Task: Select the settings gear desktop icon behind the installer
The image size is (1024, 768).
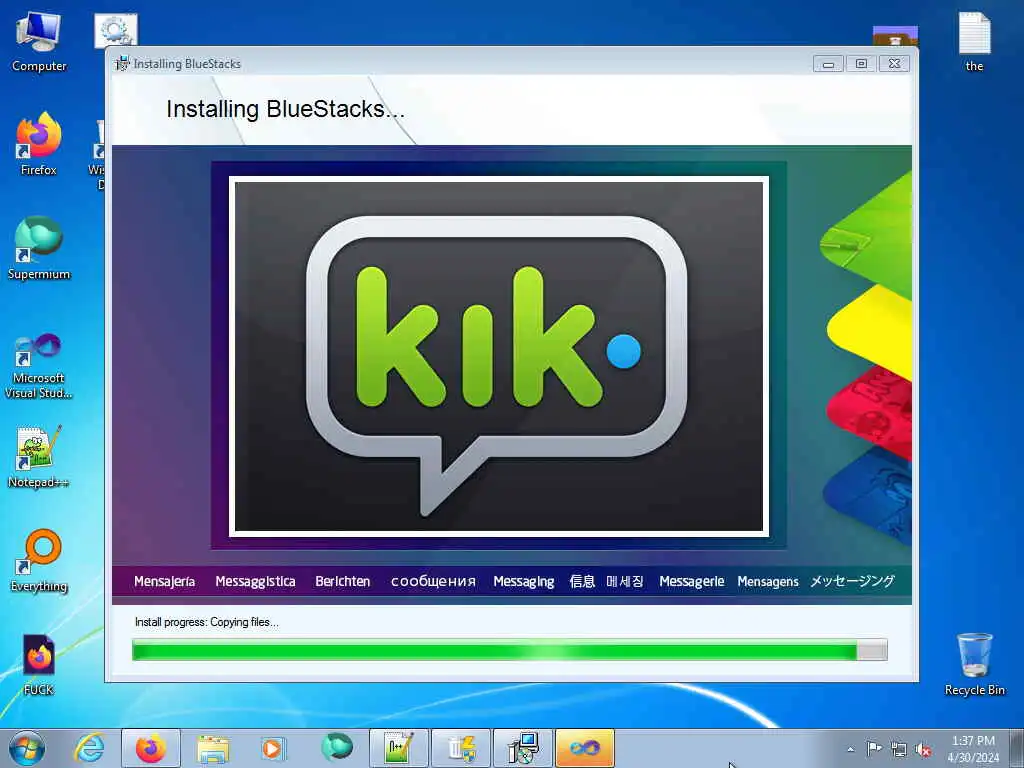Action: tap(116, 29)
